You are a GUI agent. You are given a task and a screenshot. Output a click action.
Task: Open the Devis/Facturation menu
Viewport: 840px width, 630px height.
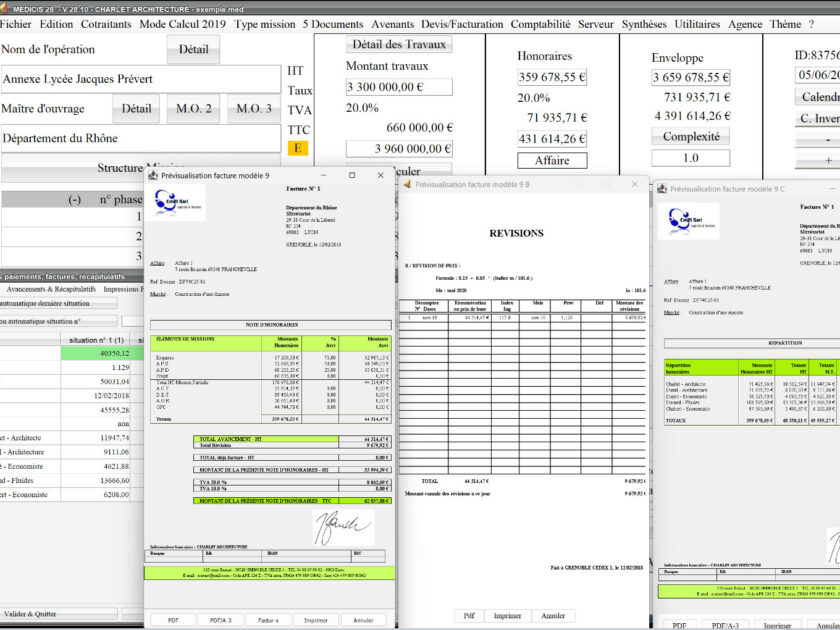(462, 24)
